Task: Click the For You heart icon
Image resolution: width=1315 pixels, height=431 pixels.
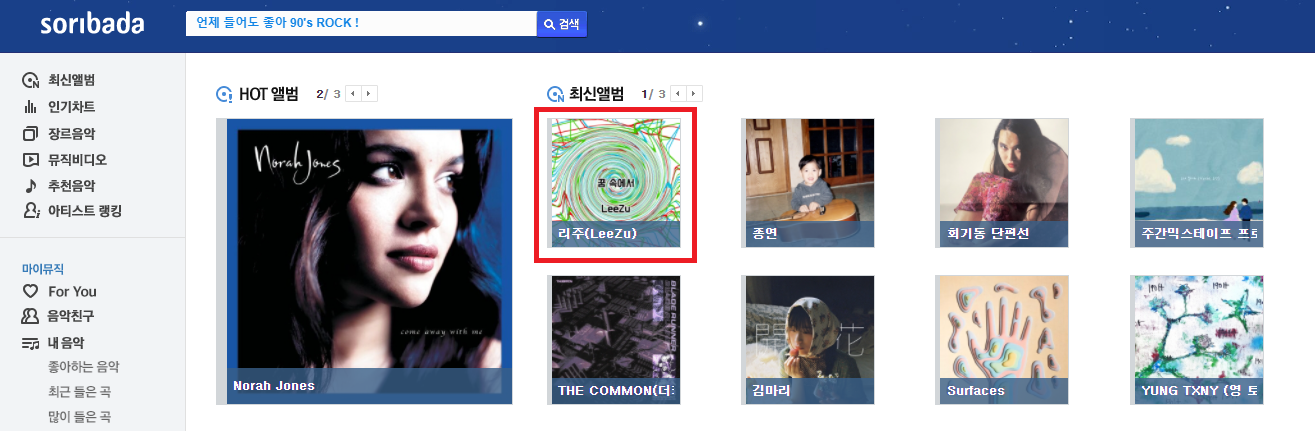Action: pos(30,292)
